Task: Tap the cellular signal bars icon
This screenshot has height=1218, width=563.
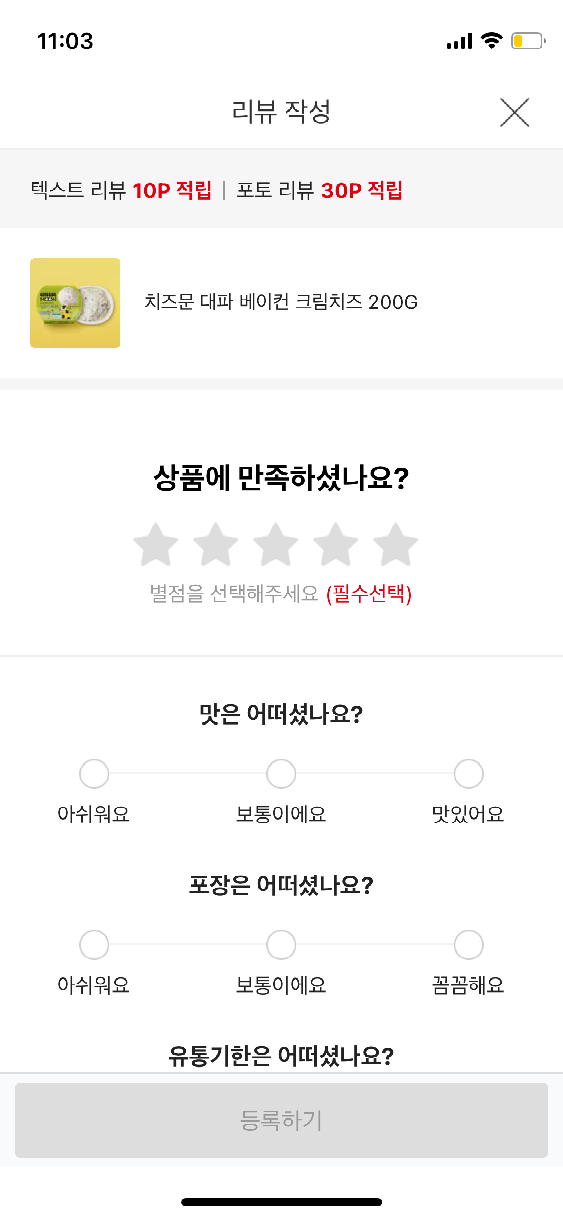Action: [x=459, y=41]
